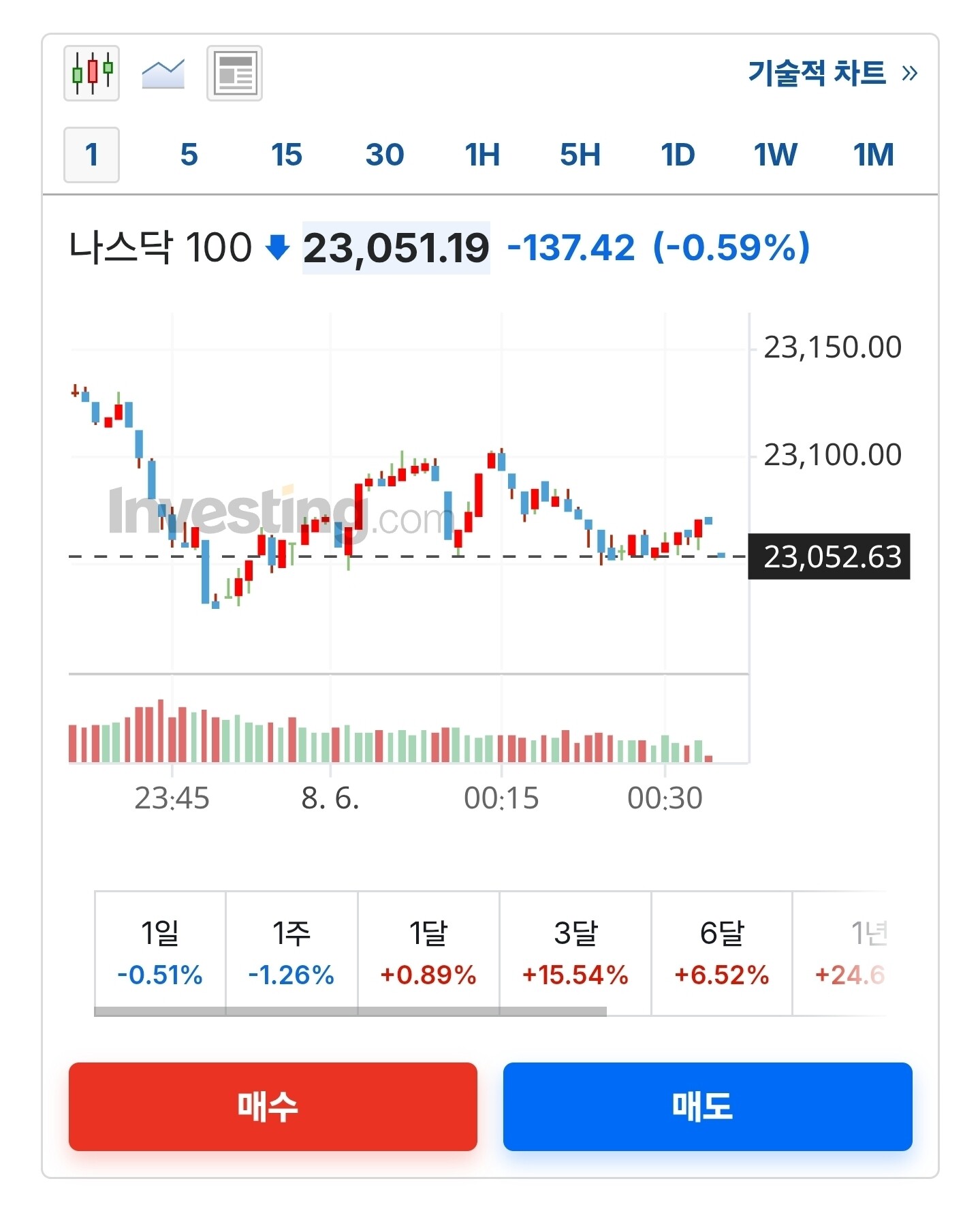Open the 기술적 차트 link
Image resolution: width=980 pixels, height=1211 pixels.
click(x=817, y=73)
